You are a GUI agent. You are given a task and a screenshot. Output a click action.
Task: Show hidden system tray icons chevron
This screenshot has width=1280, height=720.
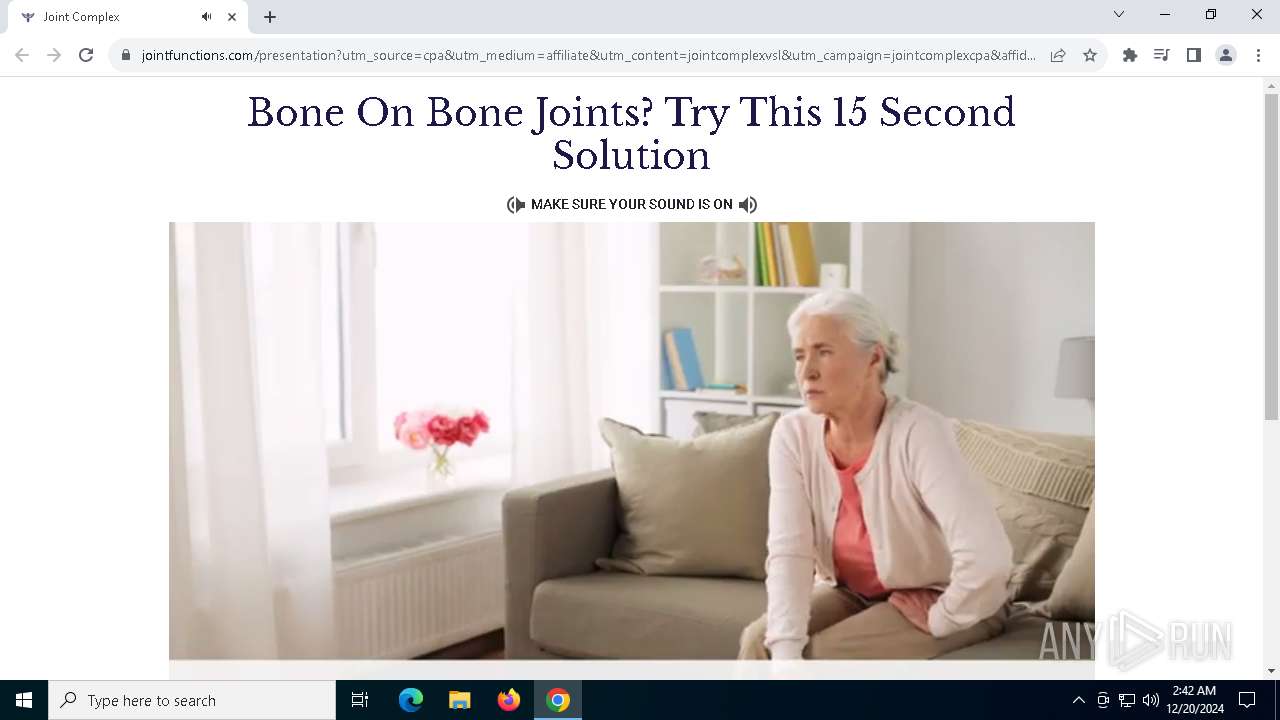[1078, 700]
